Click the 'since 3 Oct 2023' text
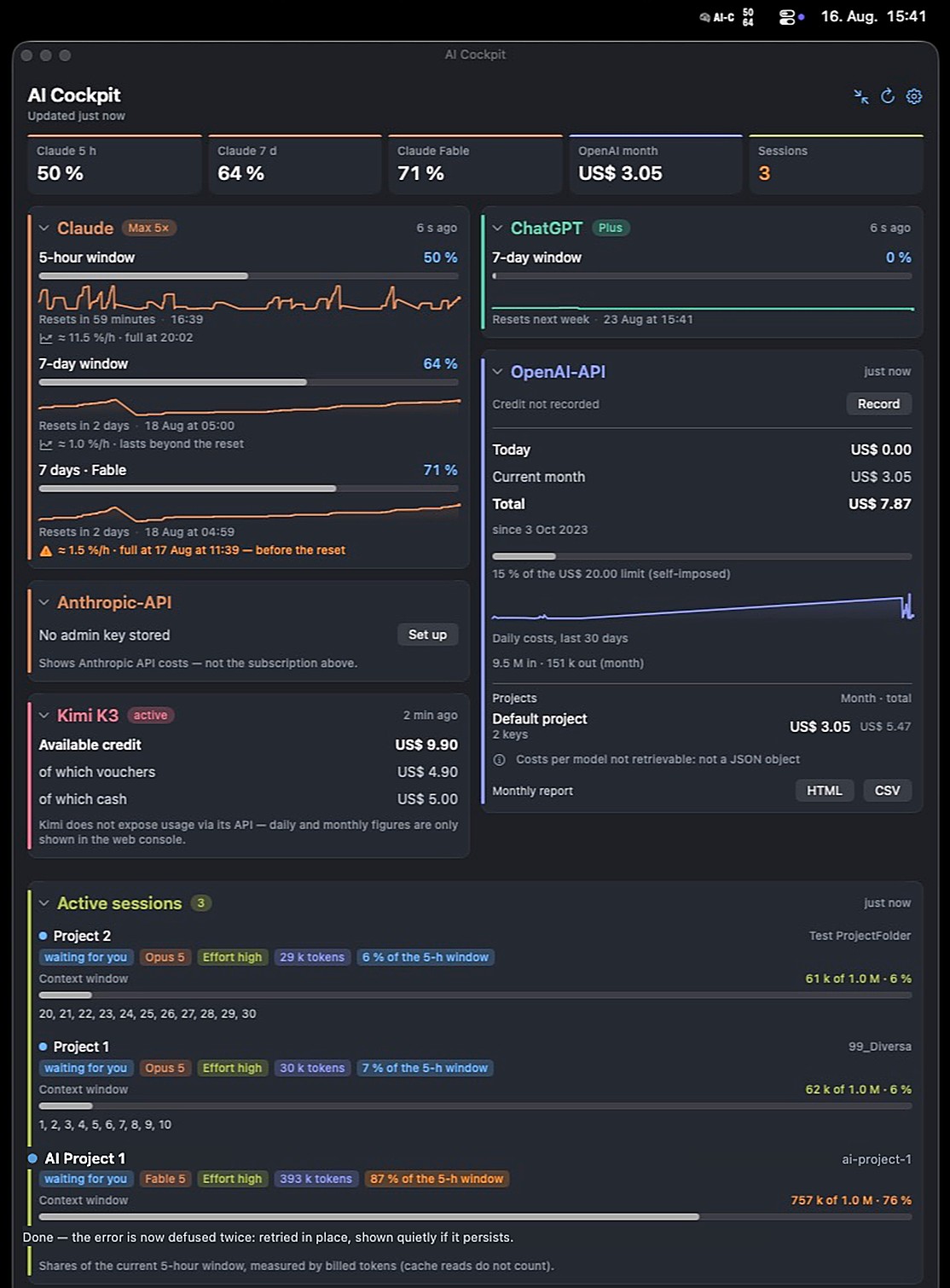The height and width of the screenshot is (1288, 950). (540, 530)
